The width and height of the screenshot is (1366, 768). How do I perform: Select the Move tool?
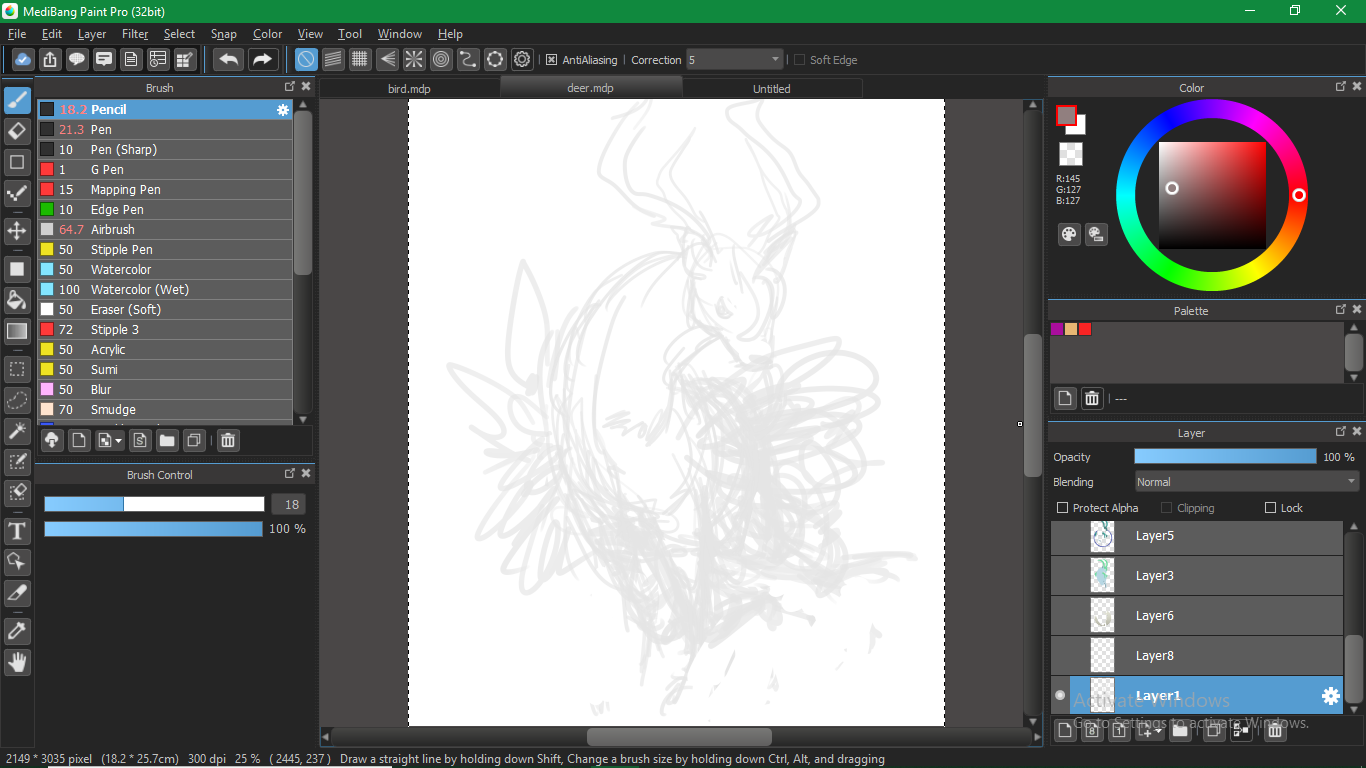(17, 231)
